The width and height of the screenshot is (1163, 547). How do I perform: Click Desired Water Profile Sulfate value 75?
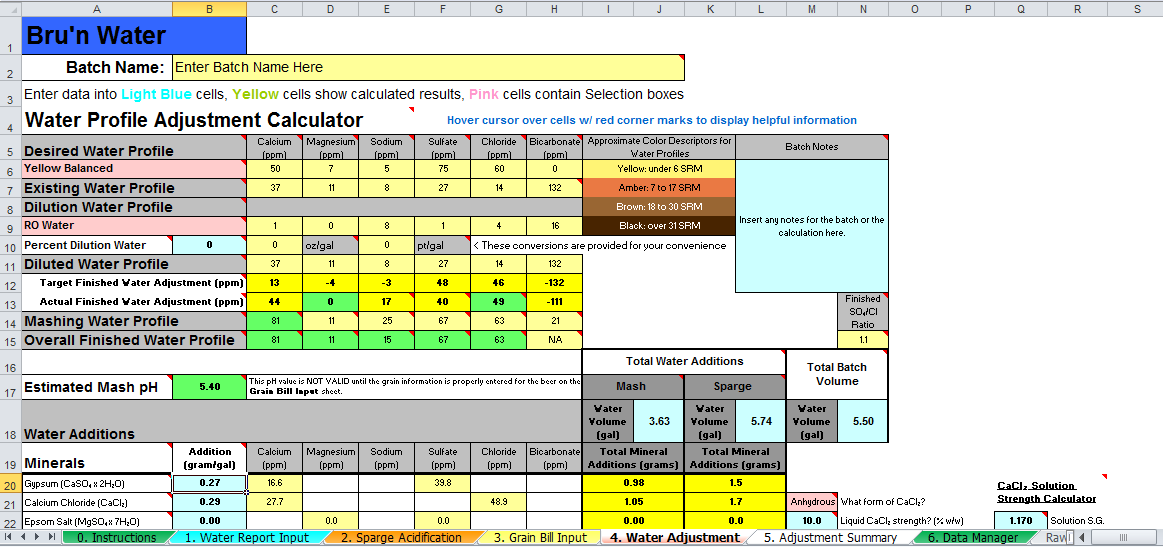click(x=443, y=168)
